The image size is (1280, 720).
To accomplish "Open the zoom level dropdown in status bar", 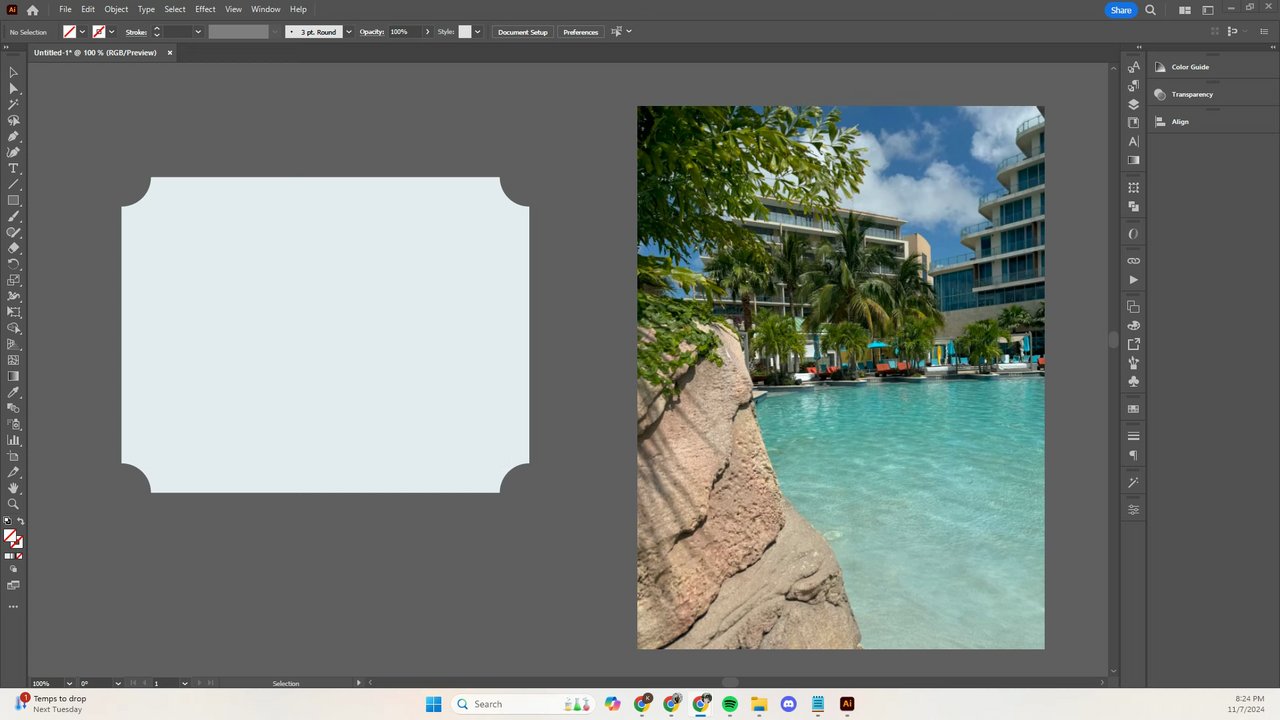I will click(69, 683).
